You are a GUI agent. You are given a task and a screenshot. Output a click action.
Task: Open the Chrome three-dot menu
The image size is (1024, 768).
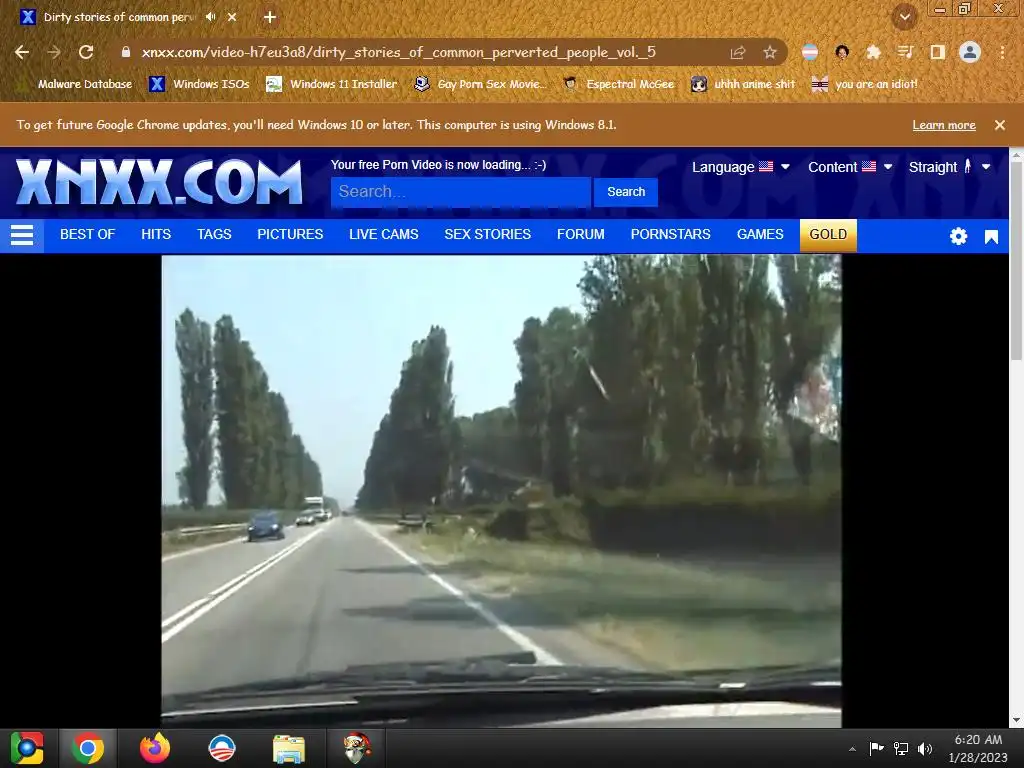[x=1002, y=52]
